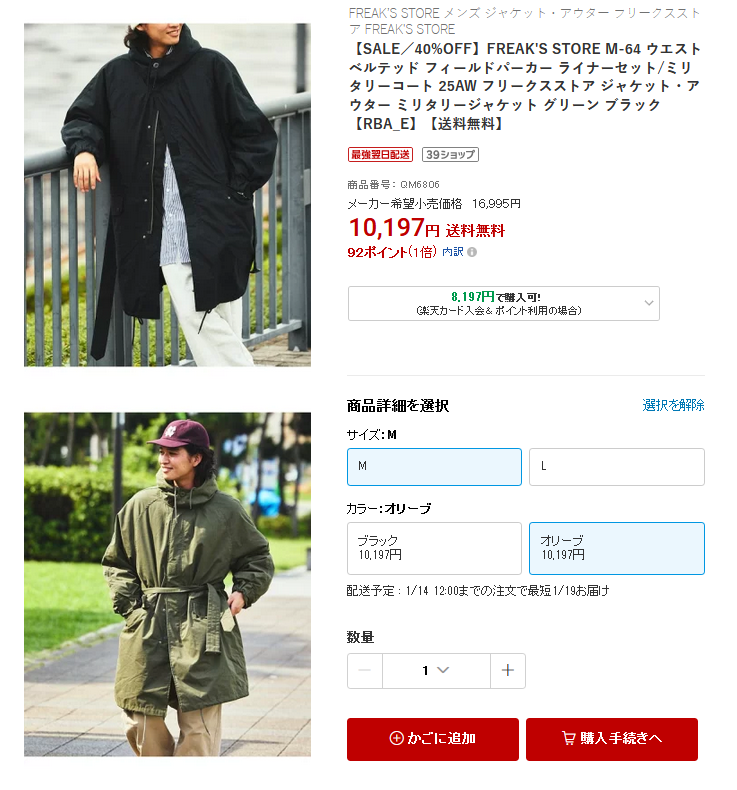737x790 pixels.
Task: Click the 39ショップ badge
Action: click(x=450, y=155)
